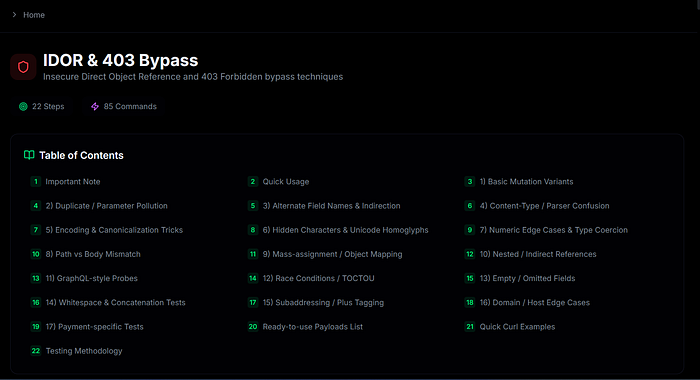Click the Table of Contents heading

point(81,155)
